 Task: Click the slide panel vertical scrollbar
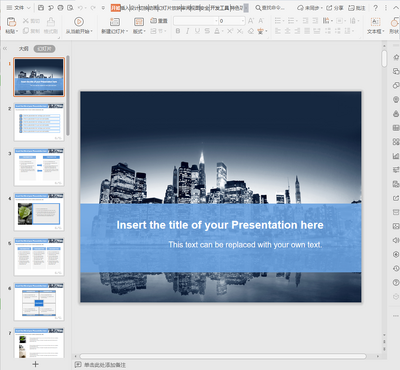pyautogui.click(x=68, y=95)
